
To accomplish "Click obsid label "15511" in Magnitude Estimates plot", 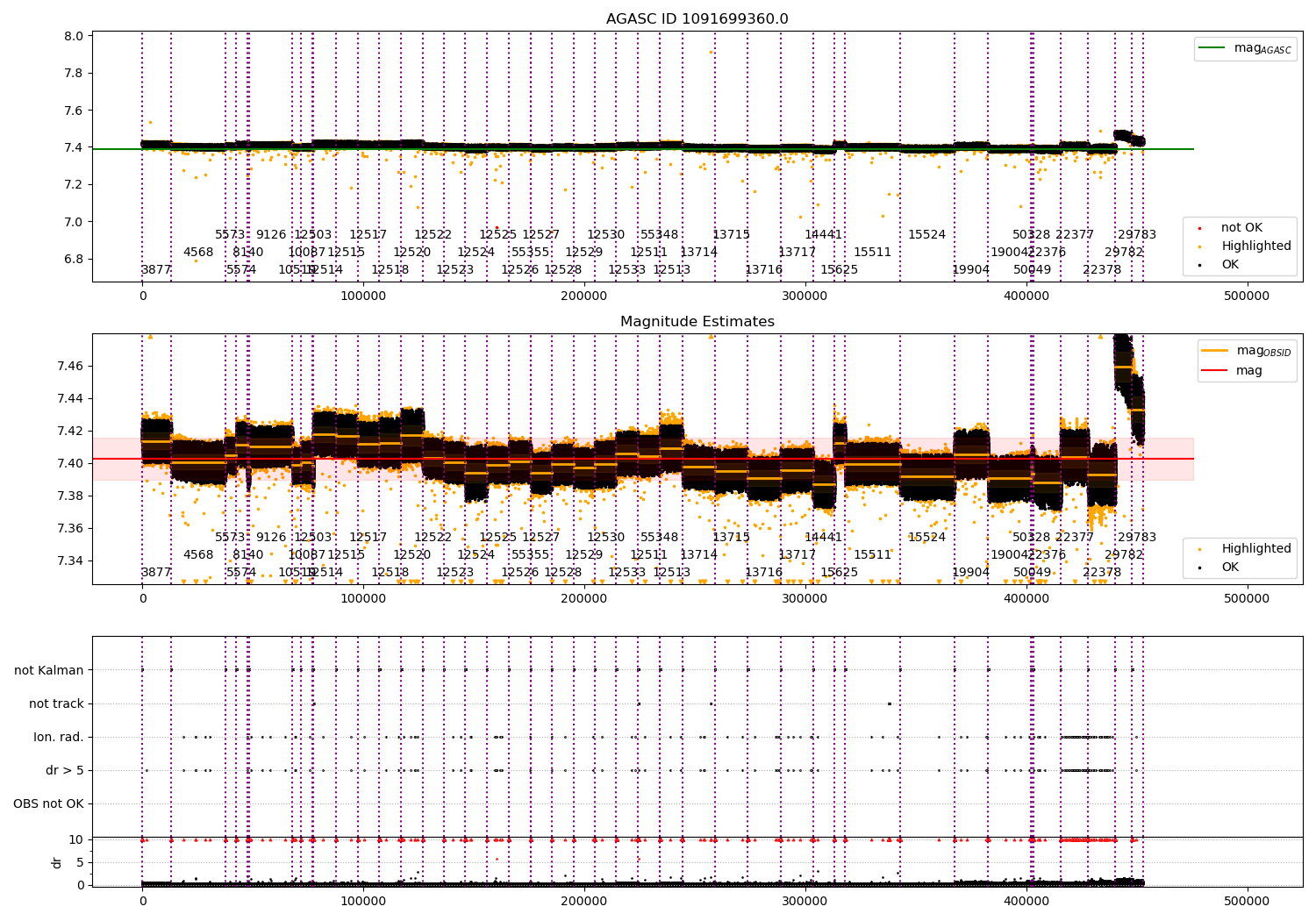I will point(873,555).
